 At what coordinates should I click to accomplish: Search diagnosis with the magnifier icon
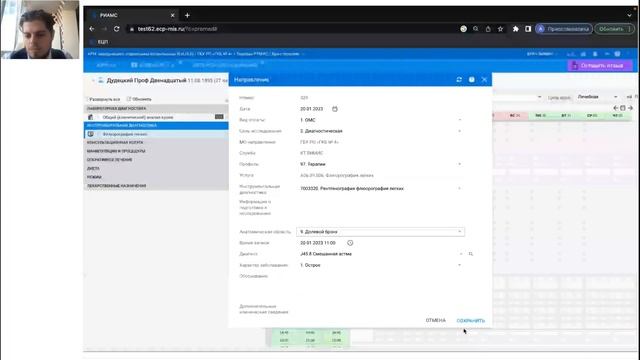(471, 254)
